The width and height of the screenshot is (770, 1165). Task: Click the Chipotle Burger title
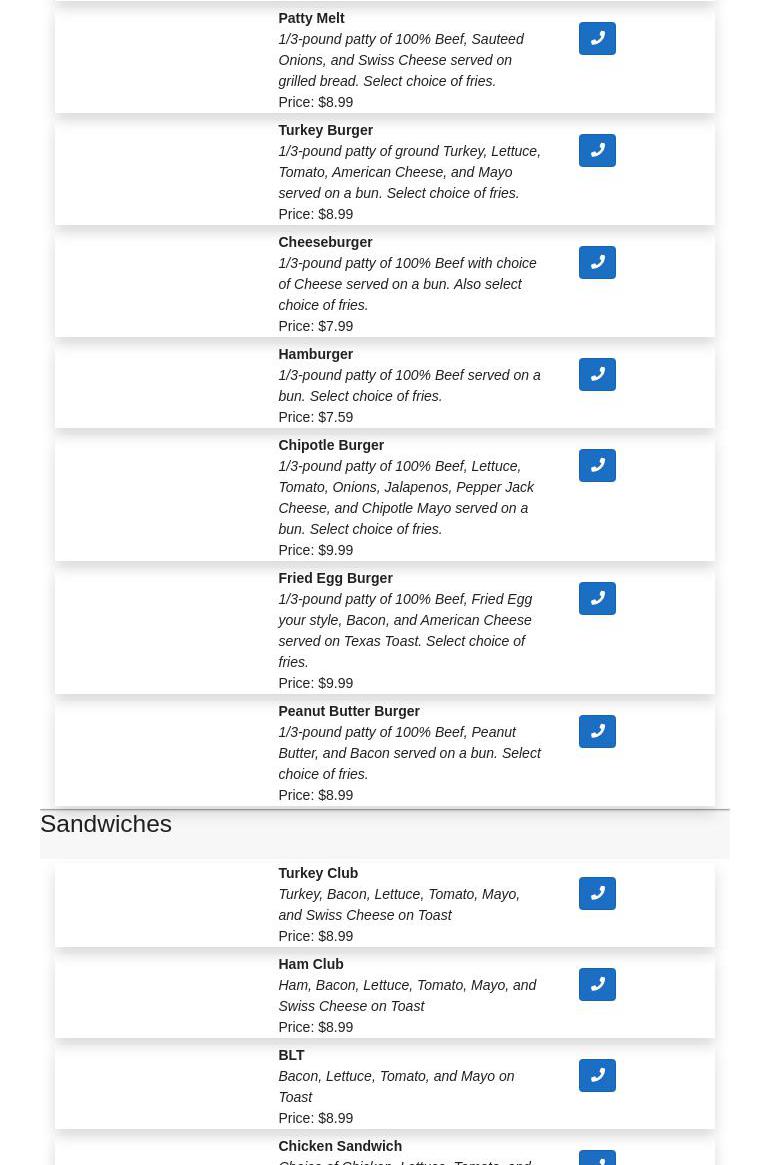[331, 445]
